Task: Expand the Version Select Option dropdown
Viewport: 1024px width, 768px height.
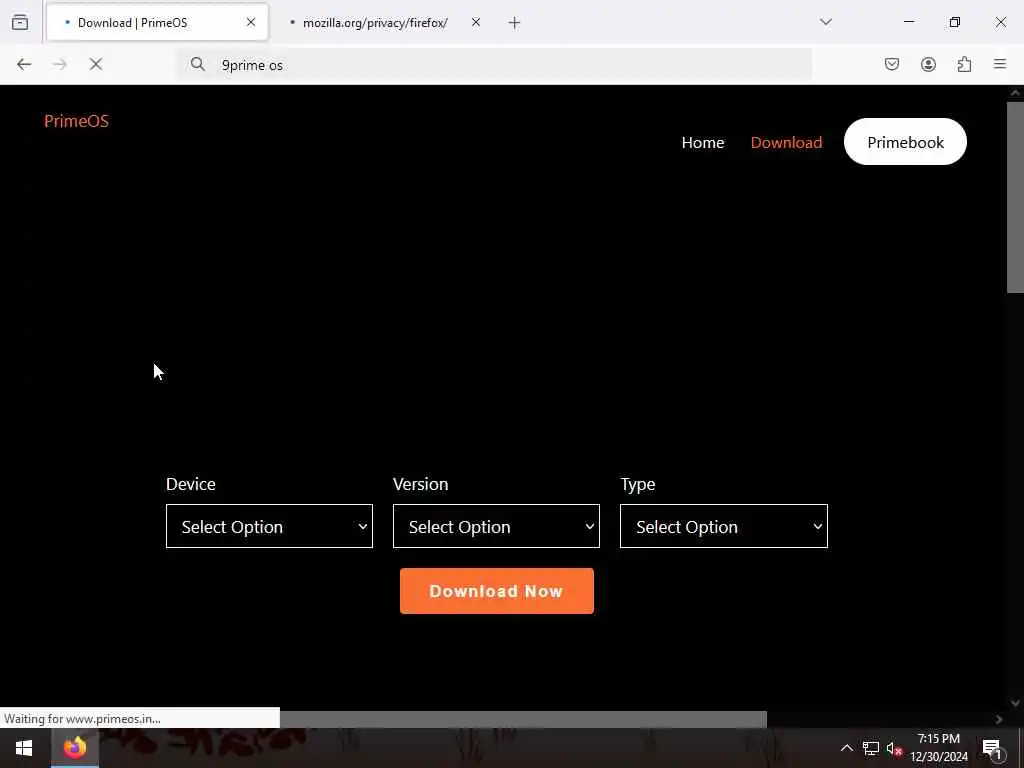Action: pyautogui.click(x=496, y=526)
